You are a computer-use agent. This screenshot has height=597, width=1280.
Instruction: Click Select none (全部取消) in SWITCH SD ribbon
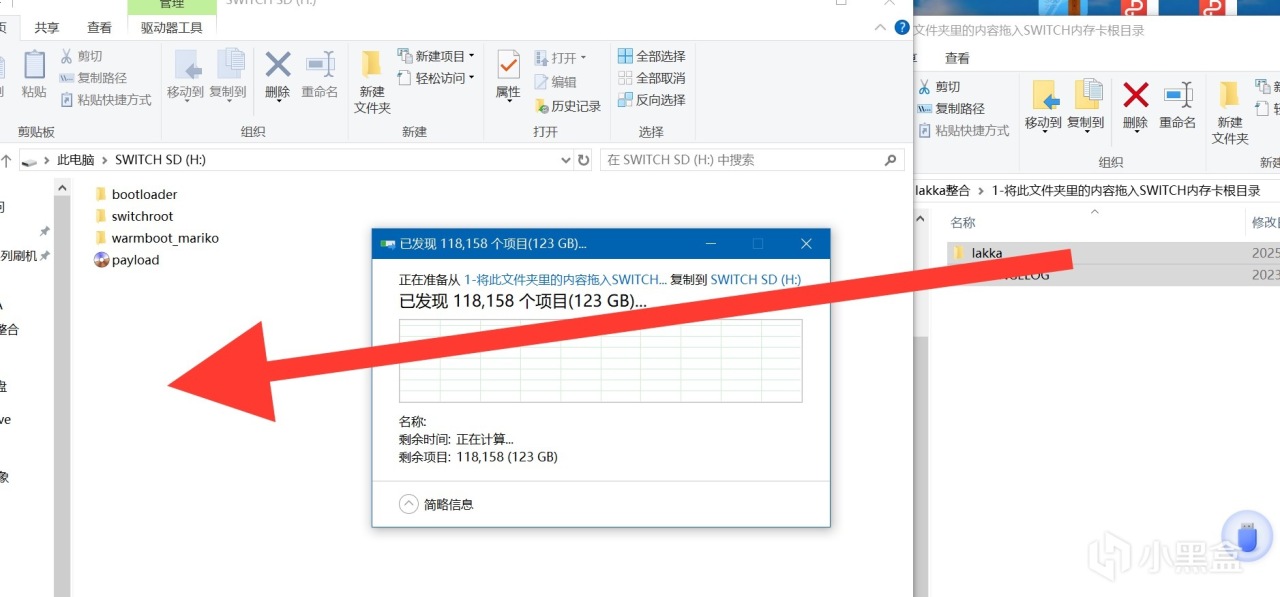[652, 78]
